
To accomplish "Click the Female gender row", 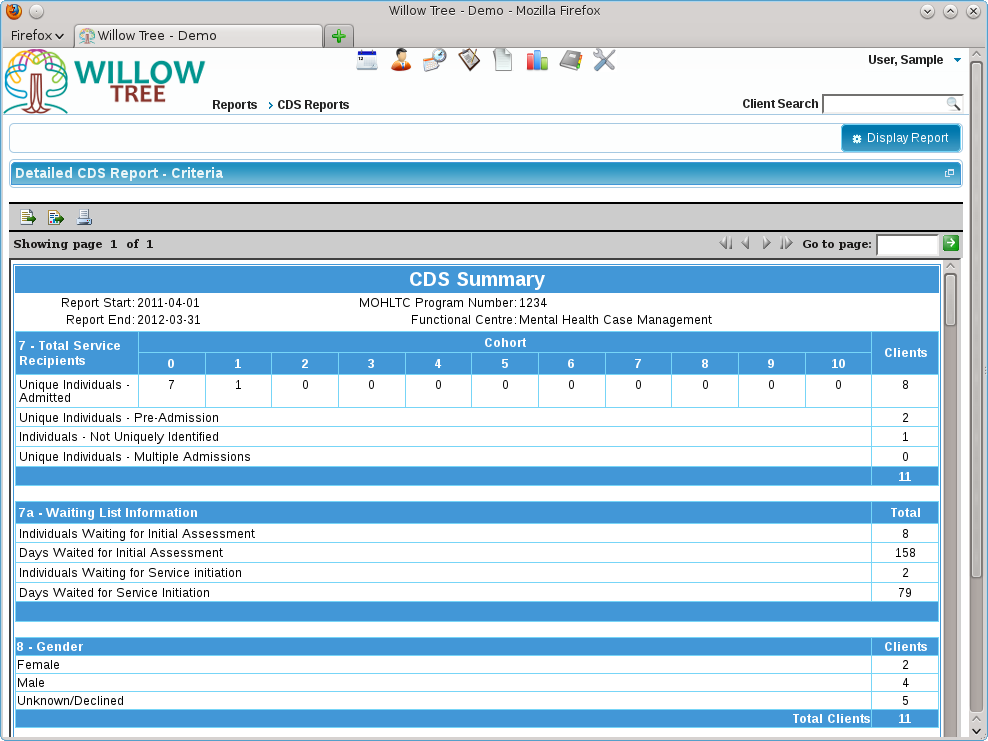I will 476,665.
